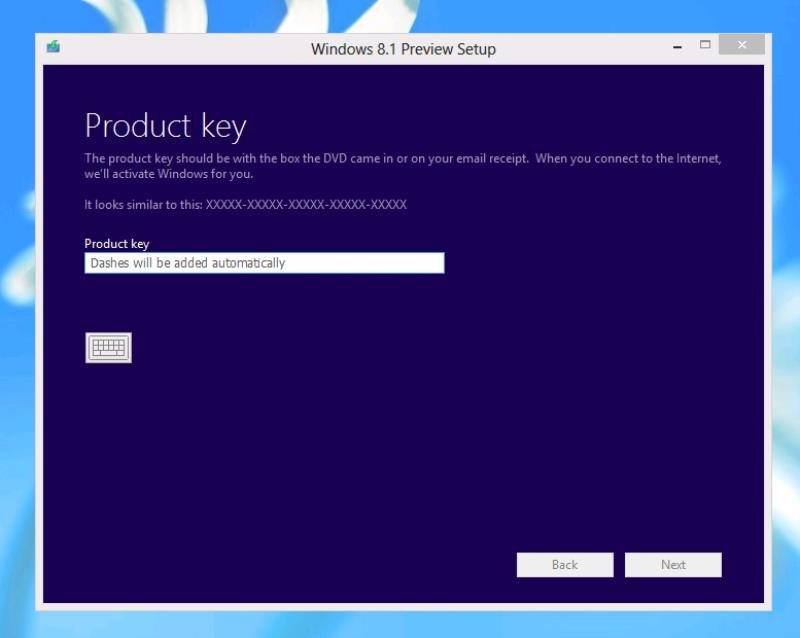
Task: Go to previous step with Back button
Action: click(564, 565)
